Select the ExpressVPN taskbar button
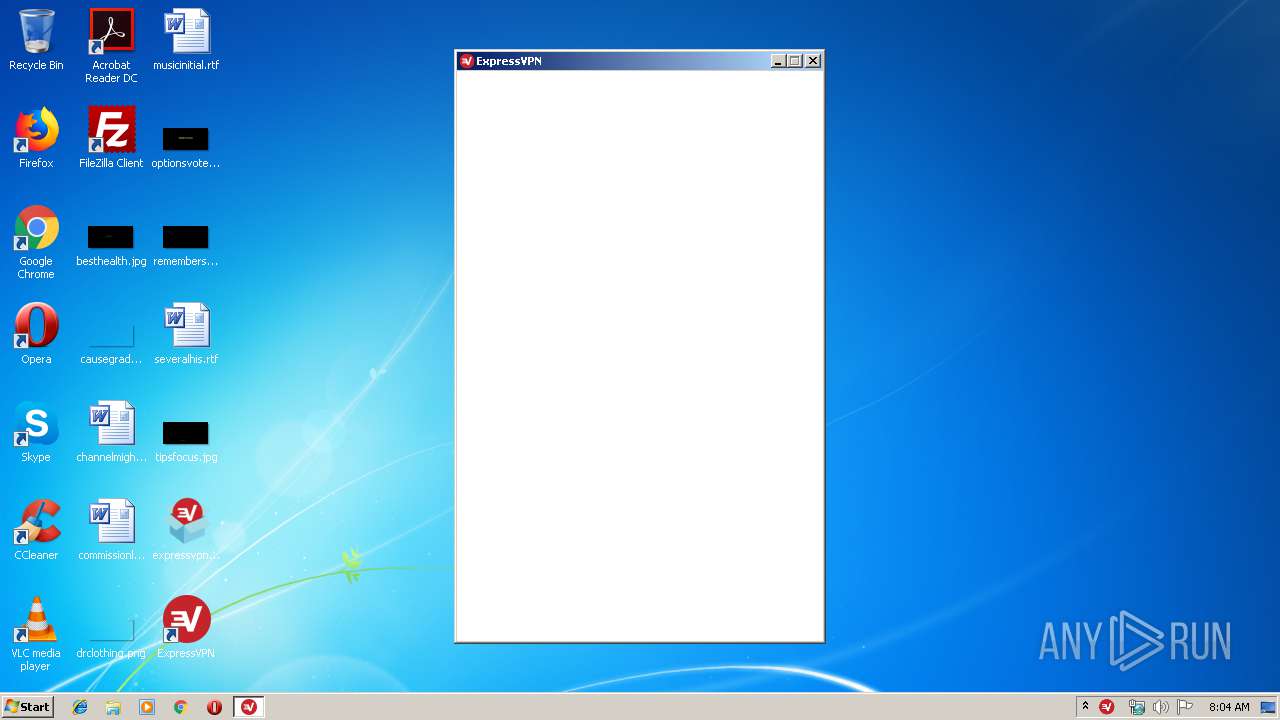 248,707
